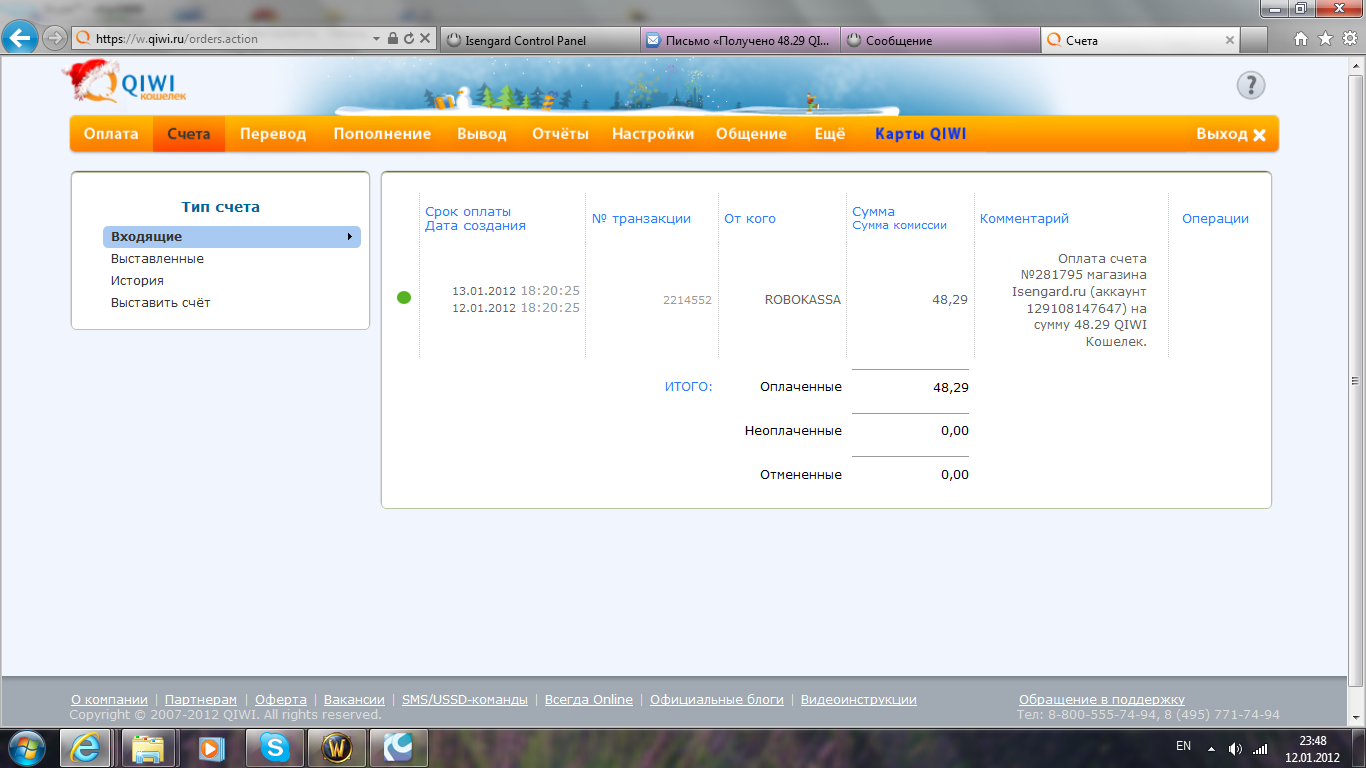This screenshot has width=1366, height=768.
Task: Open the Настройки menu item
Action: tap(653, 134)
